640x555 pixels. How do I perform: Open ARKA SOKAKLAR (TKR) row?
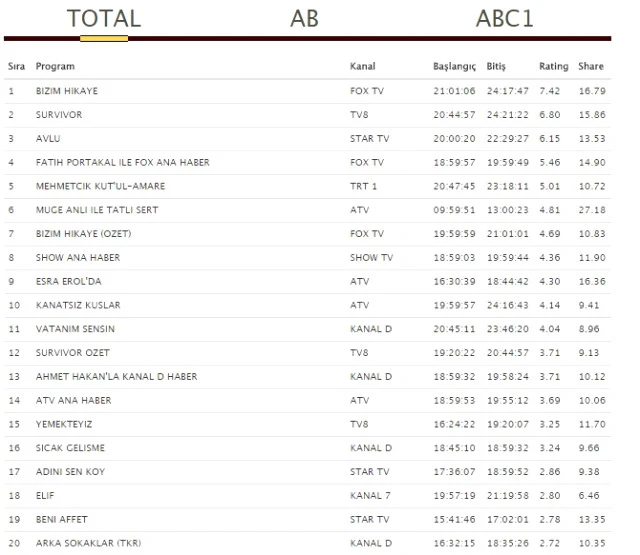88,543
